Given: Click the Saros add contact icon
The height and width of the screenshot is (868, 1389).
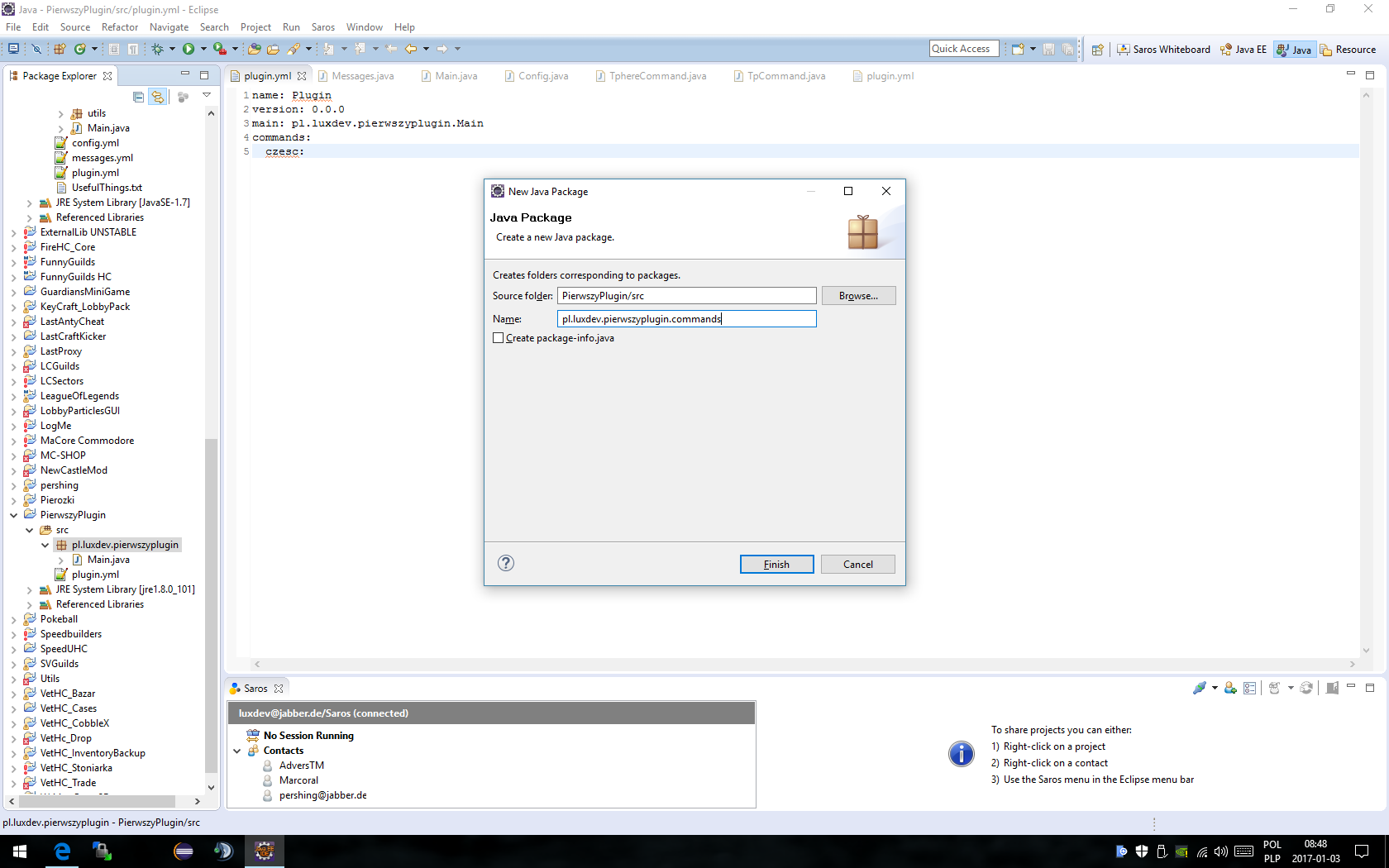Looking at the screenshot, I should [1230, 688].
